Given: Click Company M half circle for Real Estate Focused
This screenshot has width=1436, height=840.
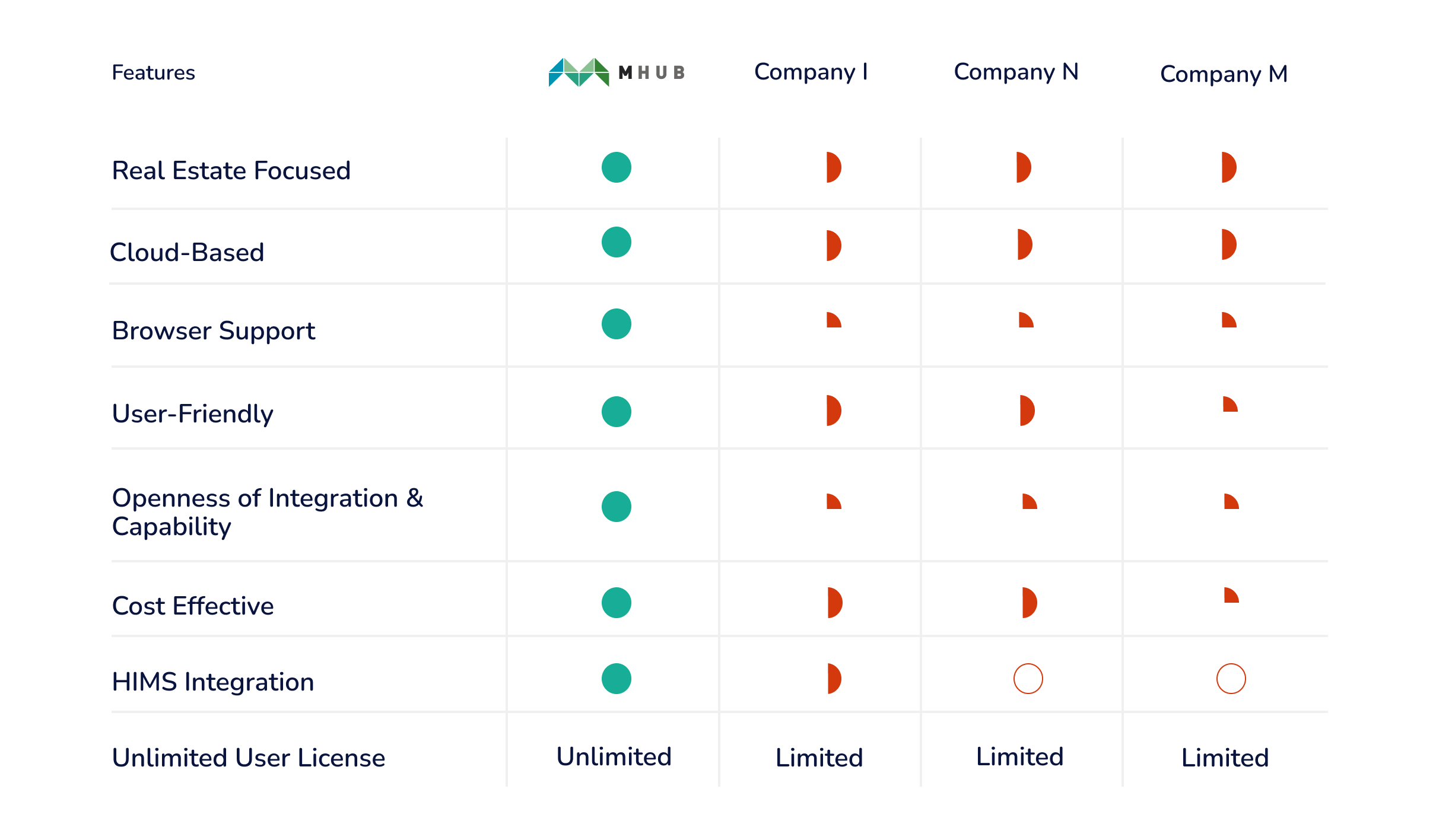Looking at the screenshot, I should (x=1228, y=167).
